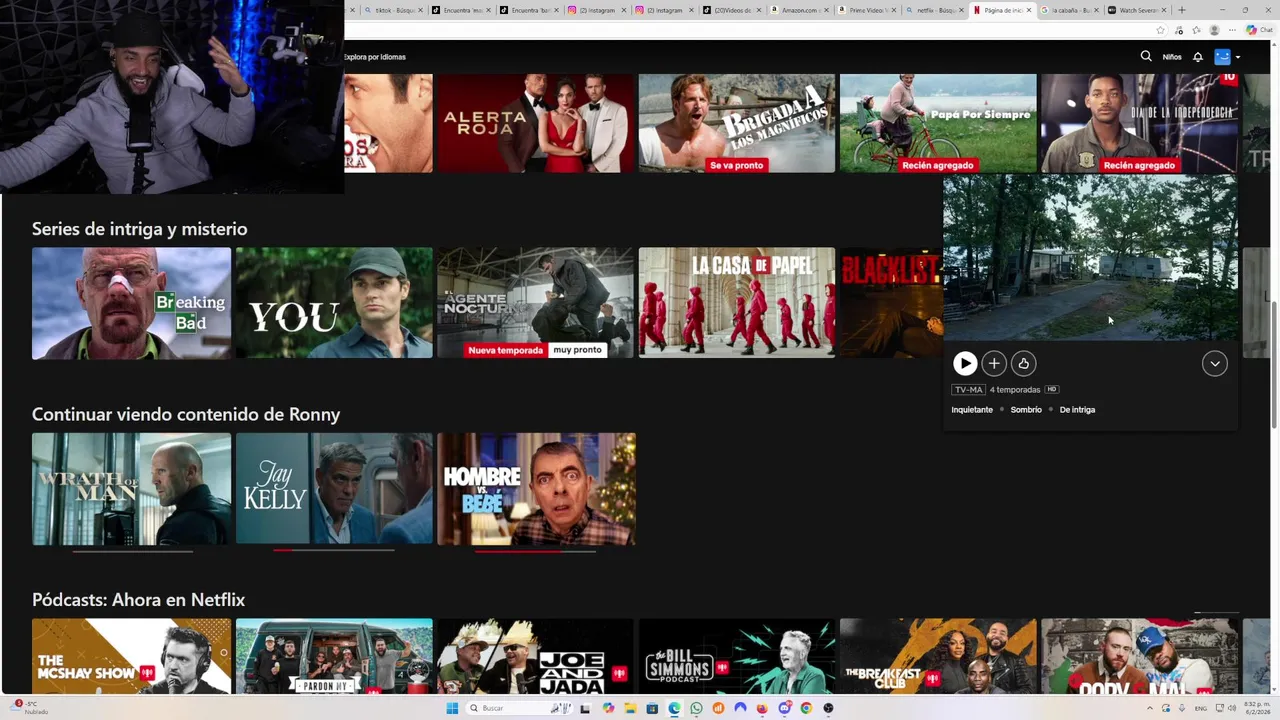Viewport: 1280px width, 720px height.
Task: Open Firefox from the taskbar
Action: 762,708
